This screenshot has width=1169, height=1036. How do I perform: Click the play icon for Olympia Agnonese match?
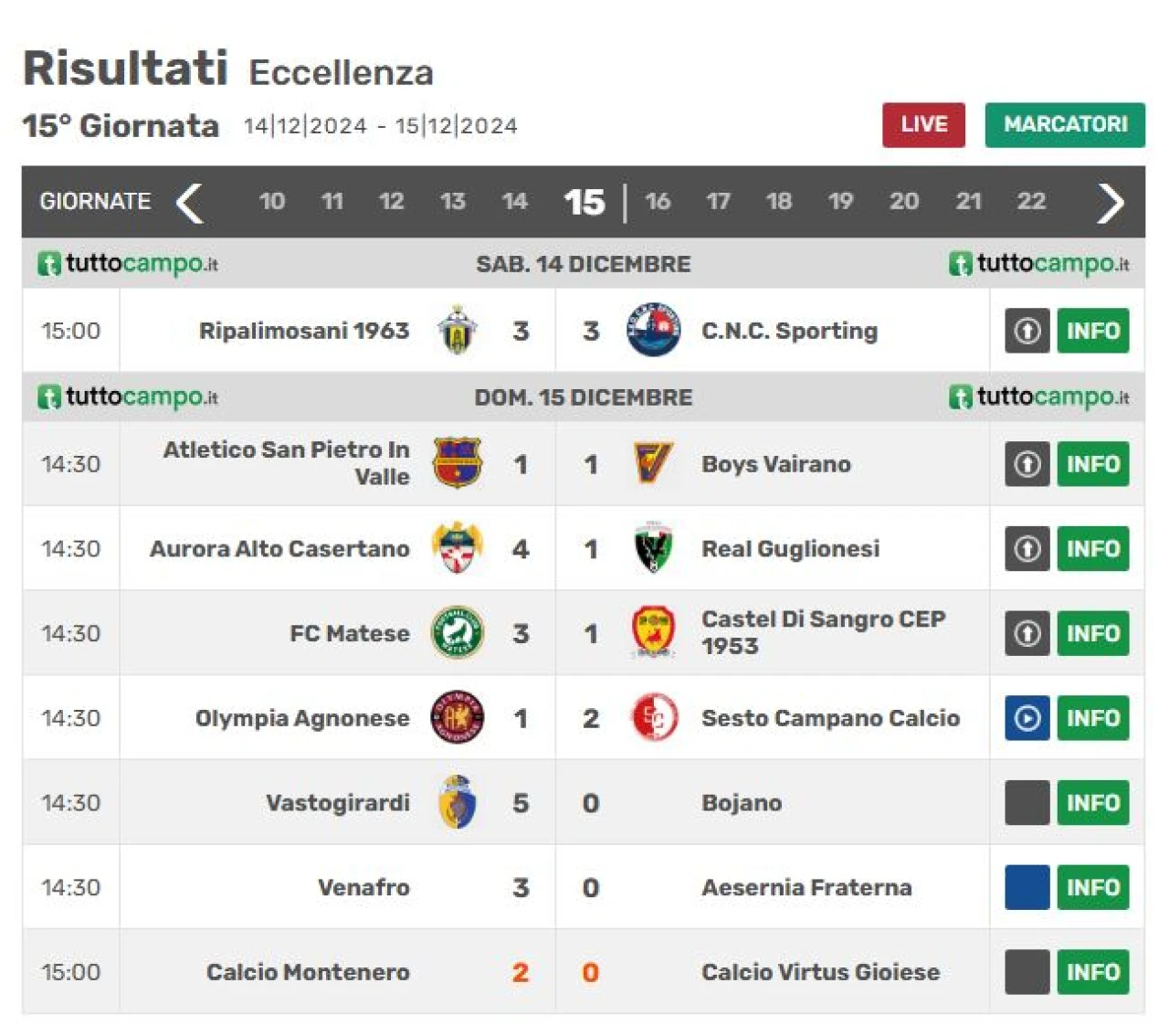(x=1027, y=718)
